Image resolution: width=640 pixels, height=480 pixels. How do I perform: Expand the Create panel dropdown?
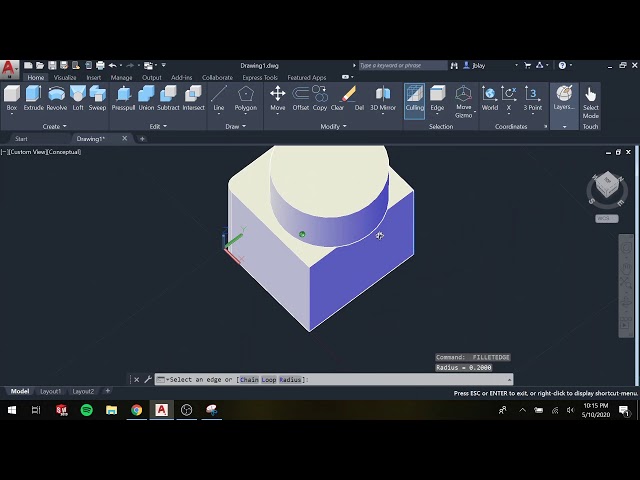[x=54, y=127]
